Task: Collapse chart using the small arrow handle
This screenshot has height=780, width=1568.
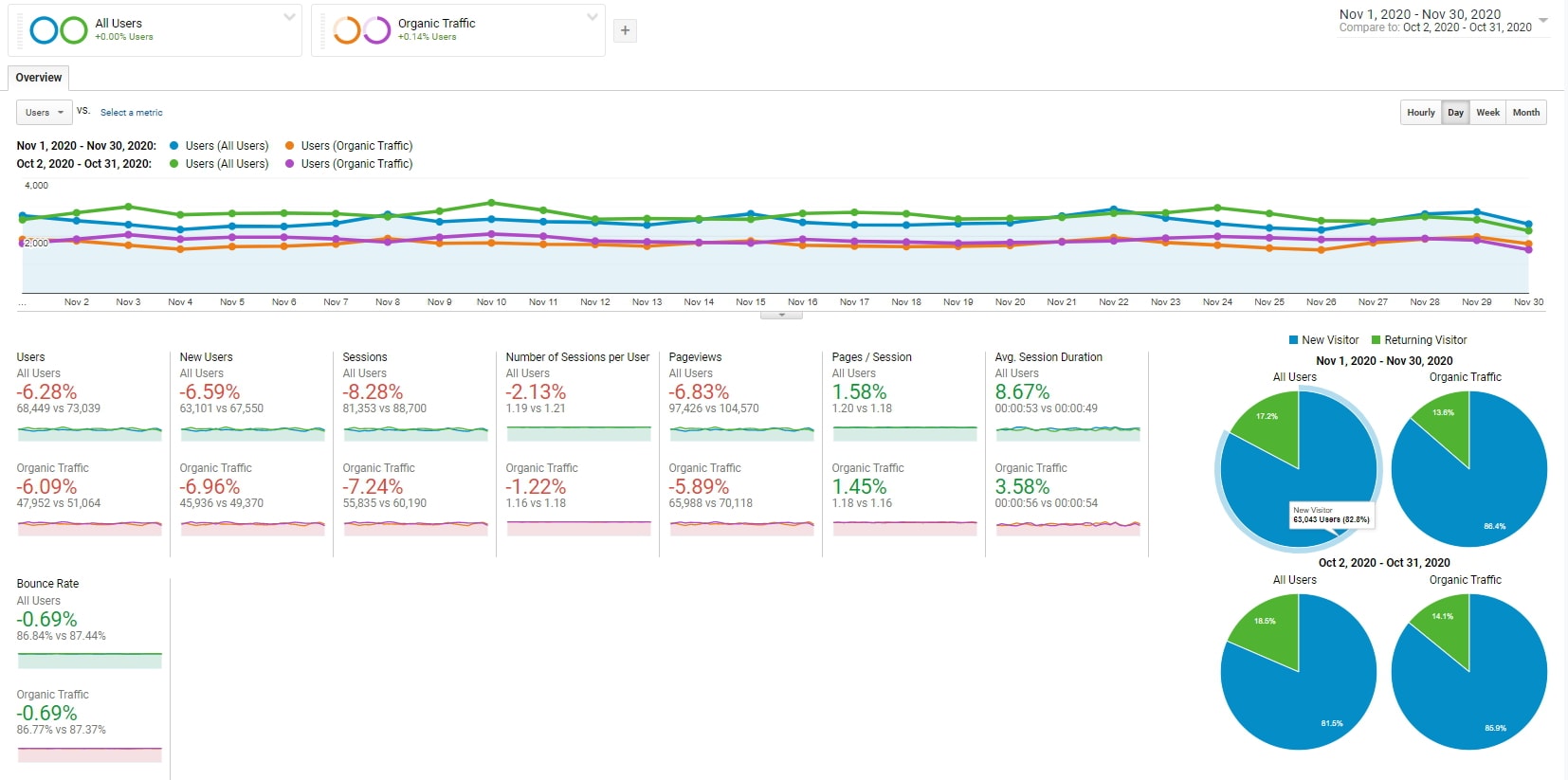Action: click(x=781, y=315)
